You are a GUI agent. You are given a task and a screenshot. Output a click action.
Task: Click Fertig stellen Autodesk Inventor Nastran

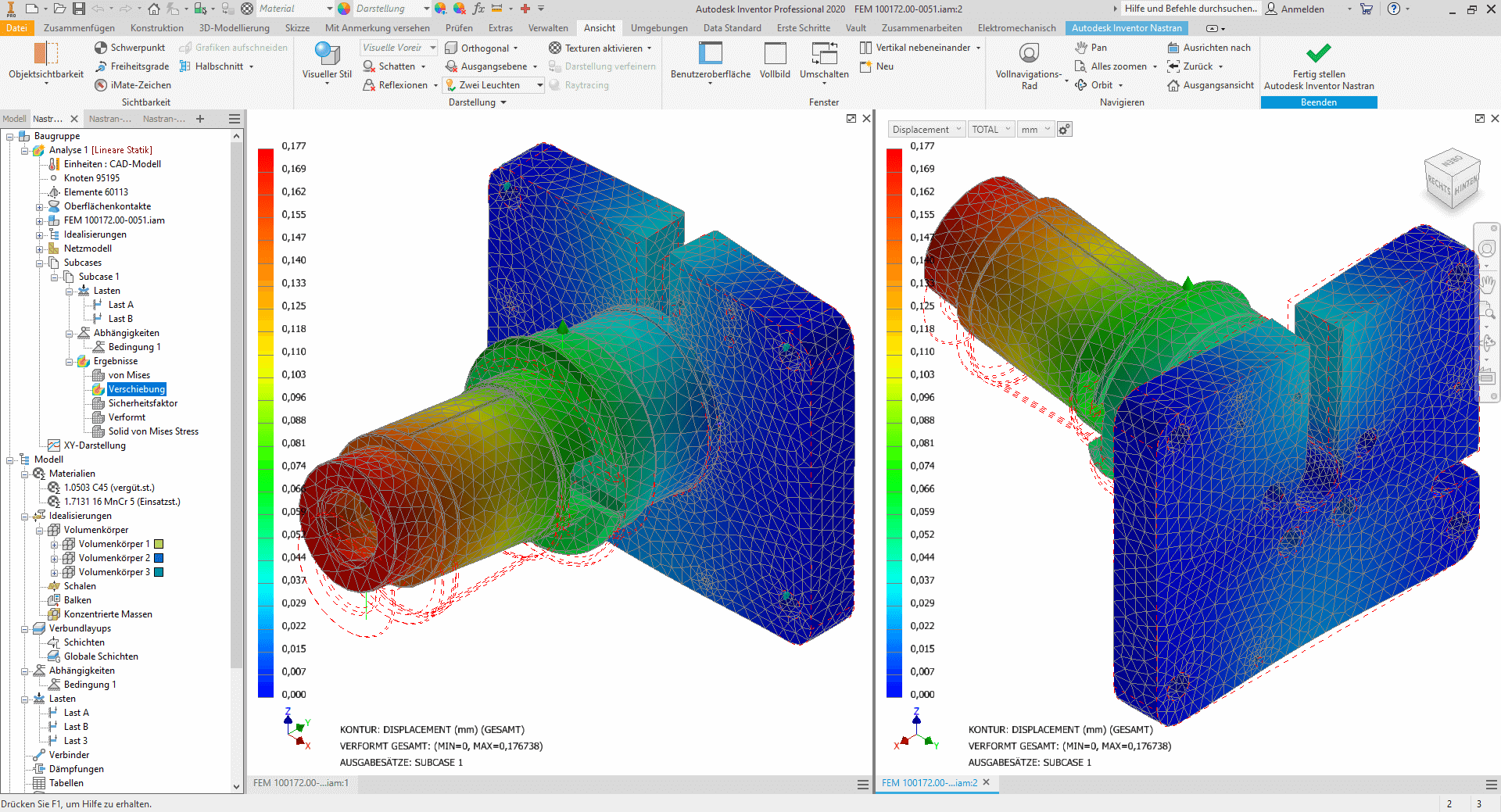click(x=1319, y=66)
